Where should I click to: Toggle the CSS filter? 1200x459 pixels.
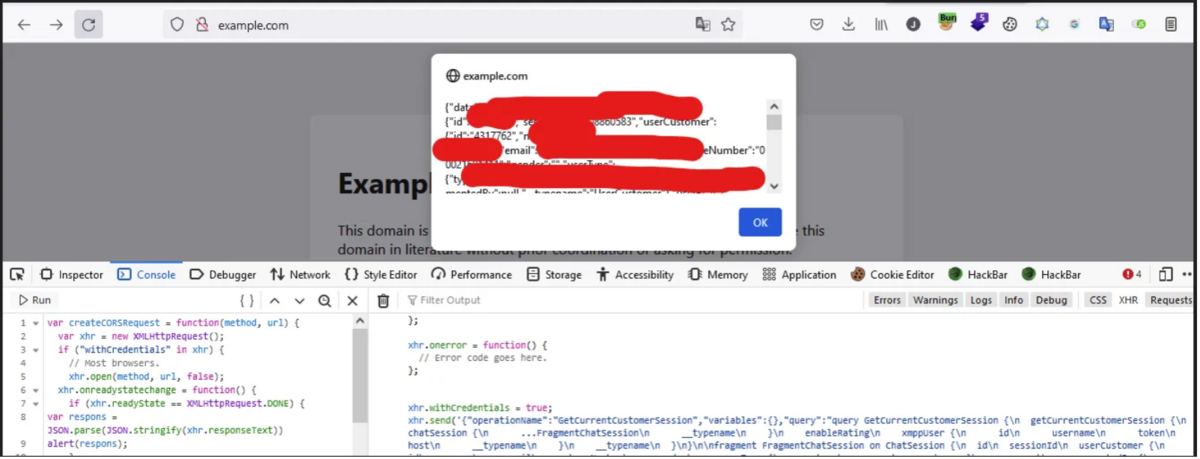click(1098, 300)
